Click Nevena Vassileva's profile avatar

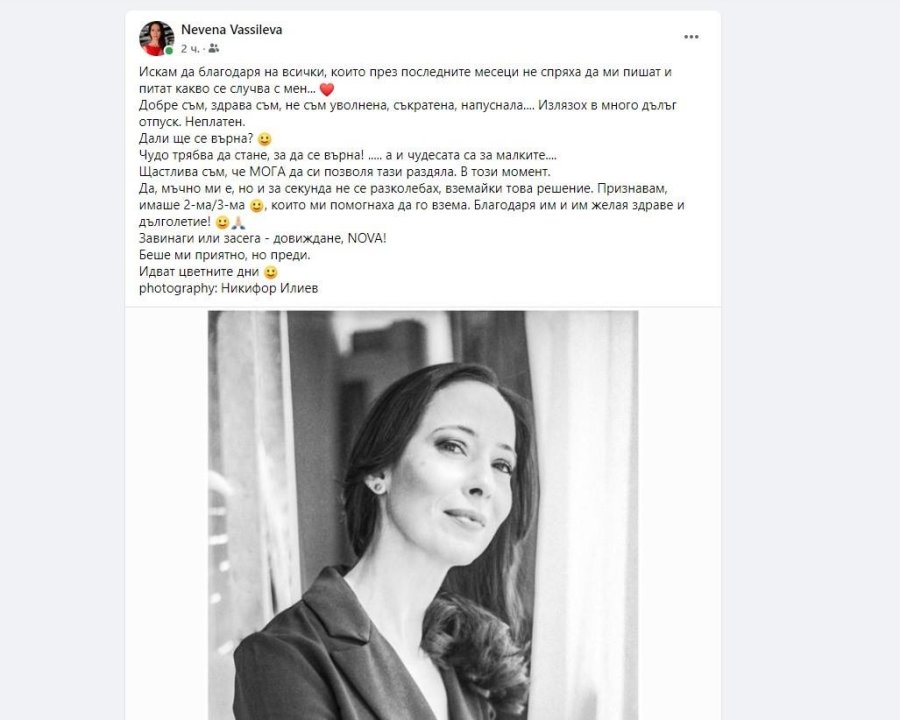[157, 38]
